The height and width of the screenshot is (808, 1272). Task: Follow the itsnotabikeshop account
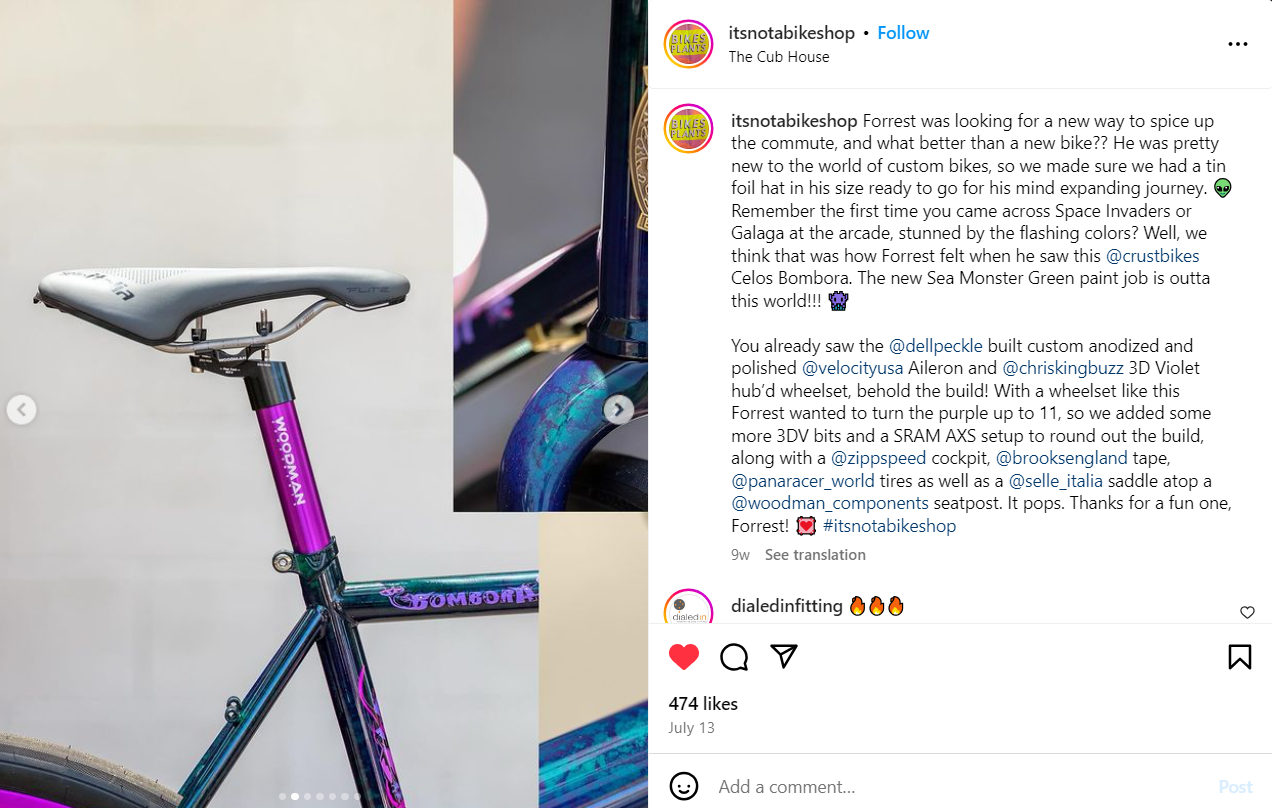point(903,33)
